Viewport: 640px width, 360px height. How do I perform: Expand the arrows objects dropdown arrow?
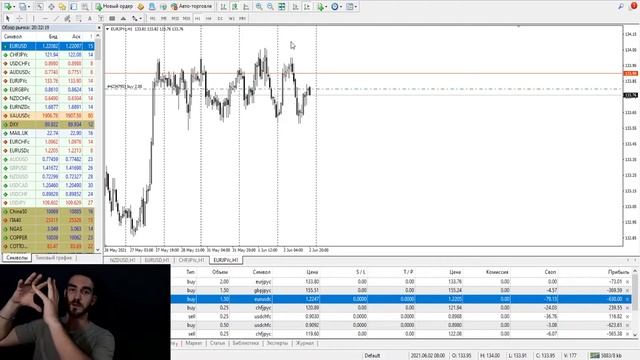141,18
